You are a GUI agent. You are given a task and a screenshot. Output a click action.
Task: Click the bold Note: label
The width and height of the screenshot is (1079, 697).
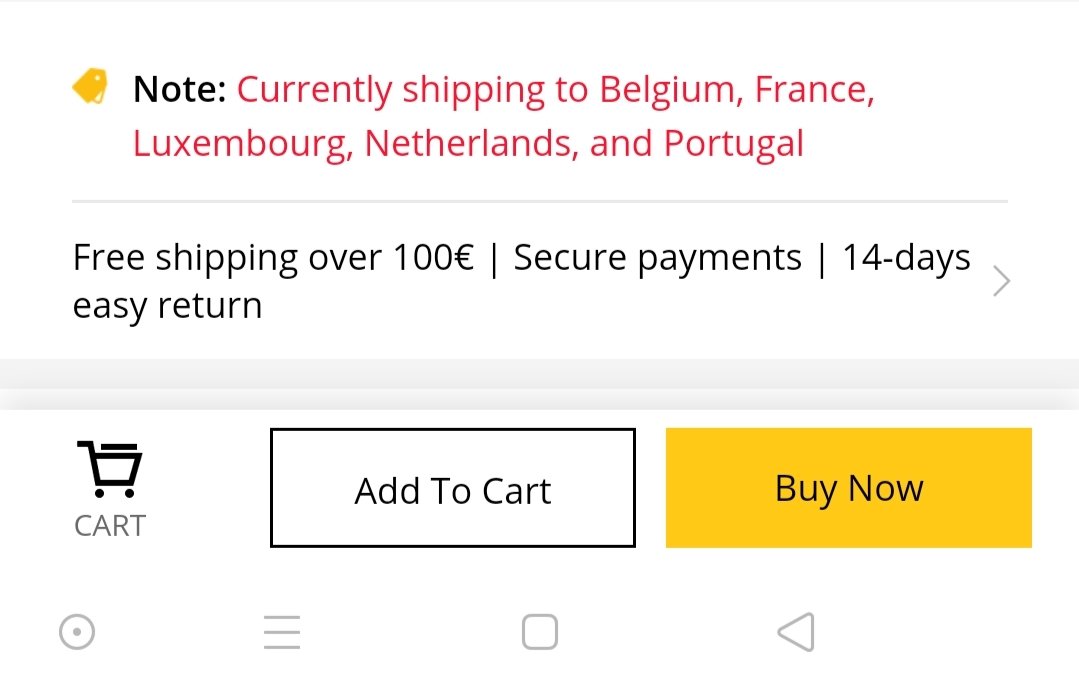pyautogui.click(x=180, y=89)
